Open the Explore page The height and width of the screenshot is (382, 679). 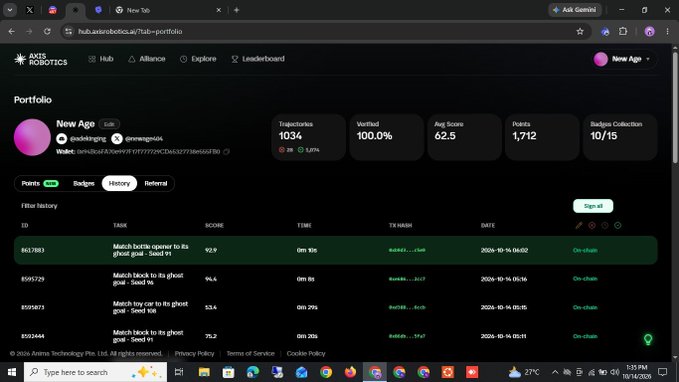coord(198,59)
